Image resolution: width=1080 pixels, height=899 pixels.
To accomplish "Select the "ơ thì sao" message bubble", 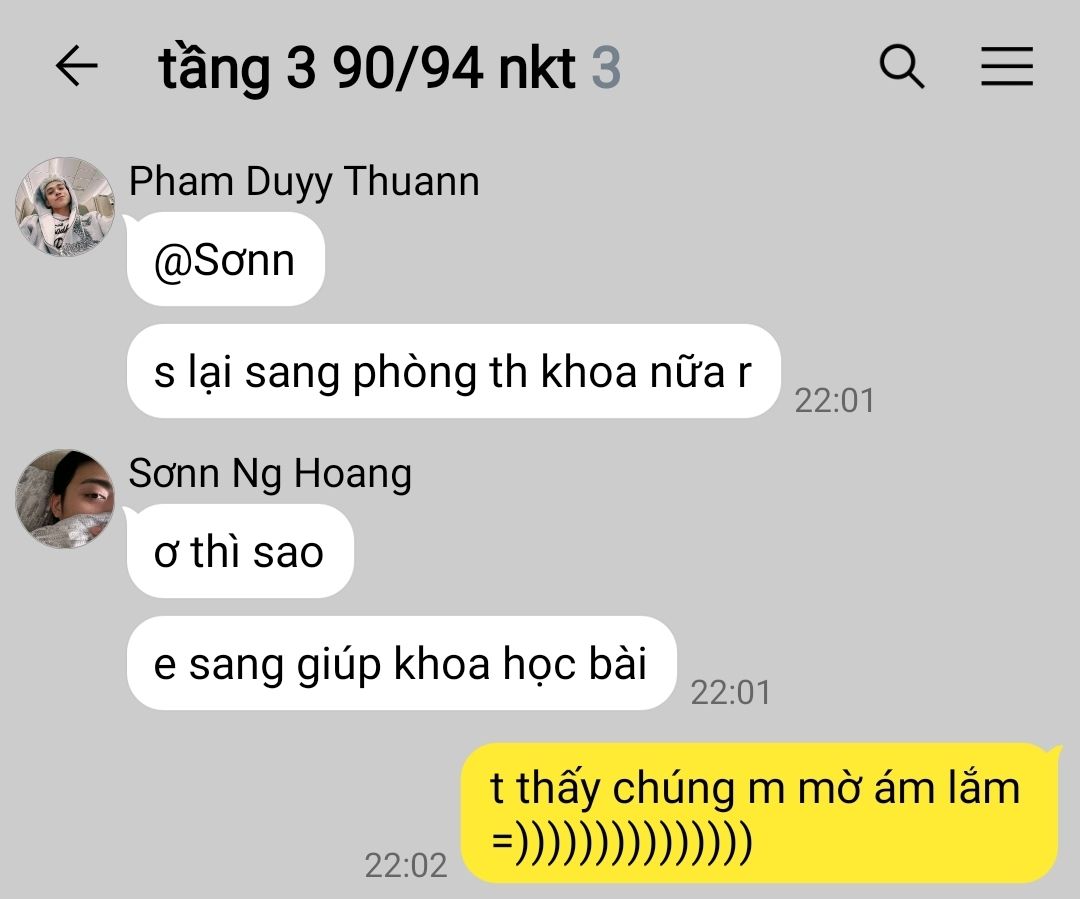I will tap(240, 551).
